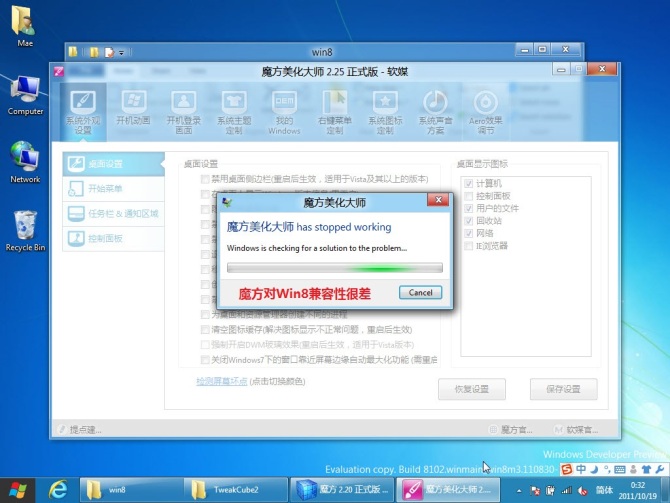Open win8 Explorer quick access toolbar dropdown
670x503 pixels.
121,53
